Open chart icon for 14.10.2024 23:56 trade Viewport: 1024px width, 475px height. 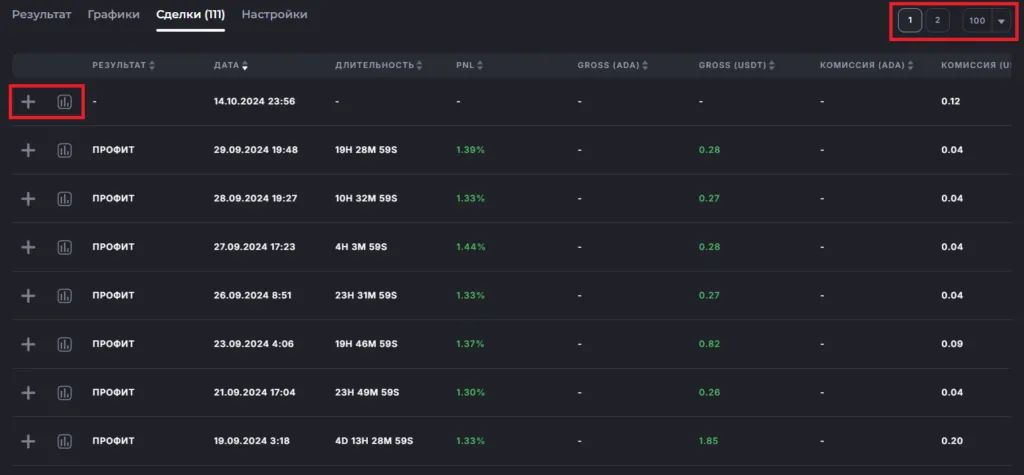click(x=65, y=102)
